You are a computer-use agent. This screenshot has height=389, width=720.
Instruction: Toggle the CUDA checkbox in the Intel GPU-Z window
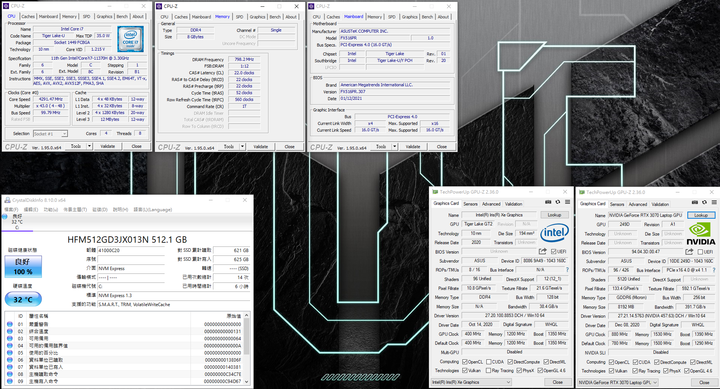489,361
